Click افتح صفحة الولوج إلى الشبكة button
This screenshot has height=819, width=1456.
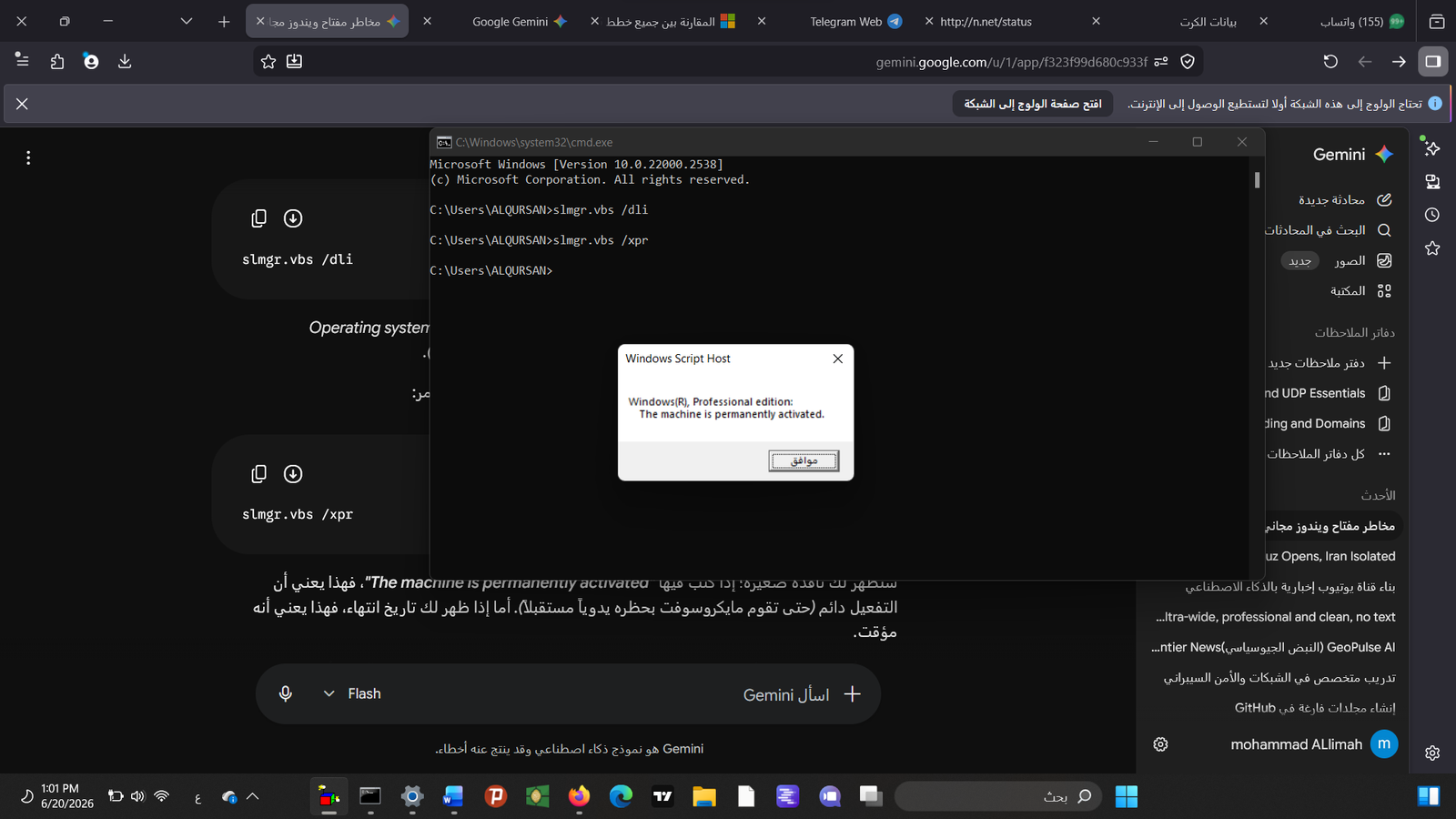coord(1033,104)
